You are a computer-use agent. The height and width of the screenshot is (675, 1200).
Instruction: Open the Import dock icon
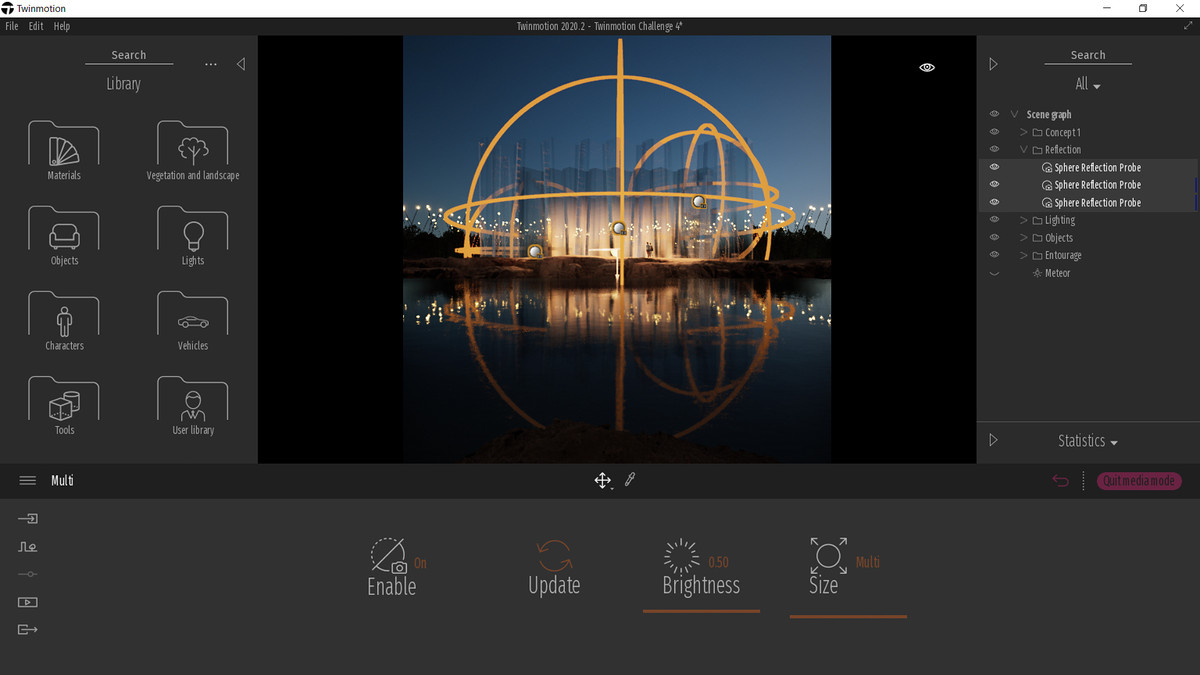pyautogui.click(x=28, y=519)
